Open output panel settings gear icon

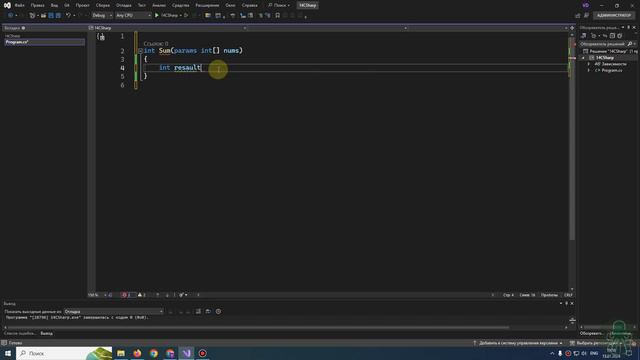click(218, 311)
